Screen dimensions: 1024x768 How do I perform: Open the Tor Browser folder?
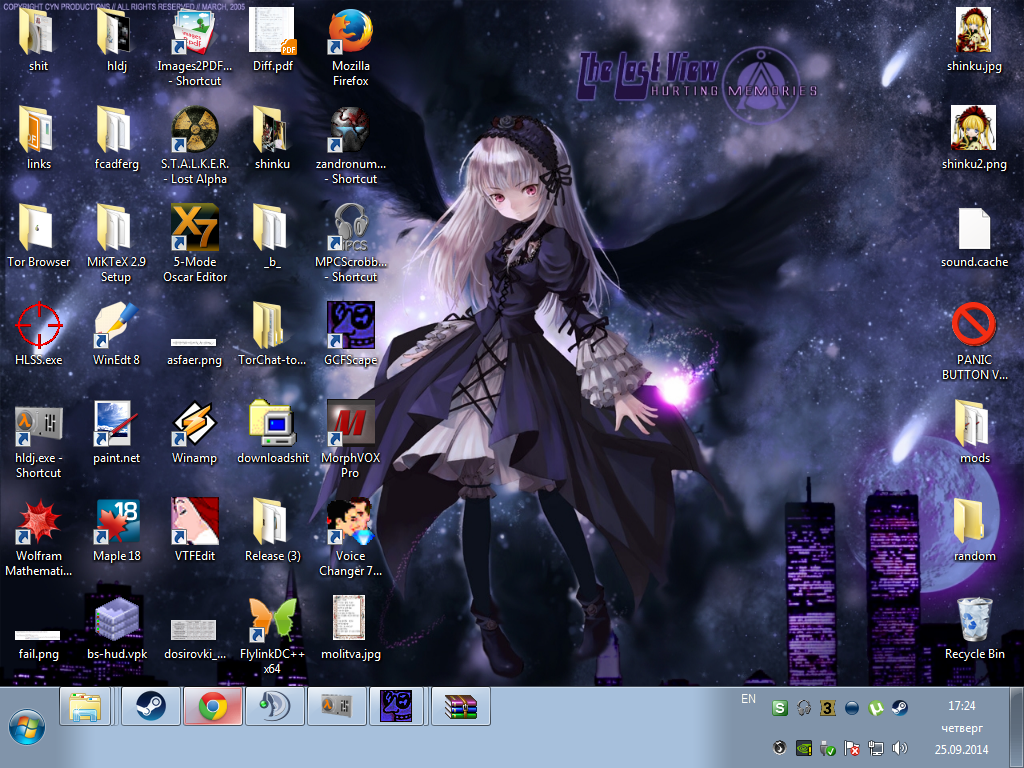38,228
